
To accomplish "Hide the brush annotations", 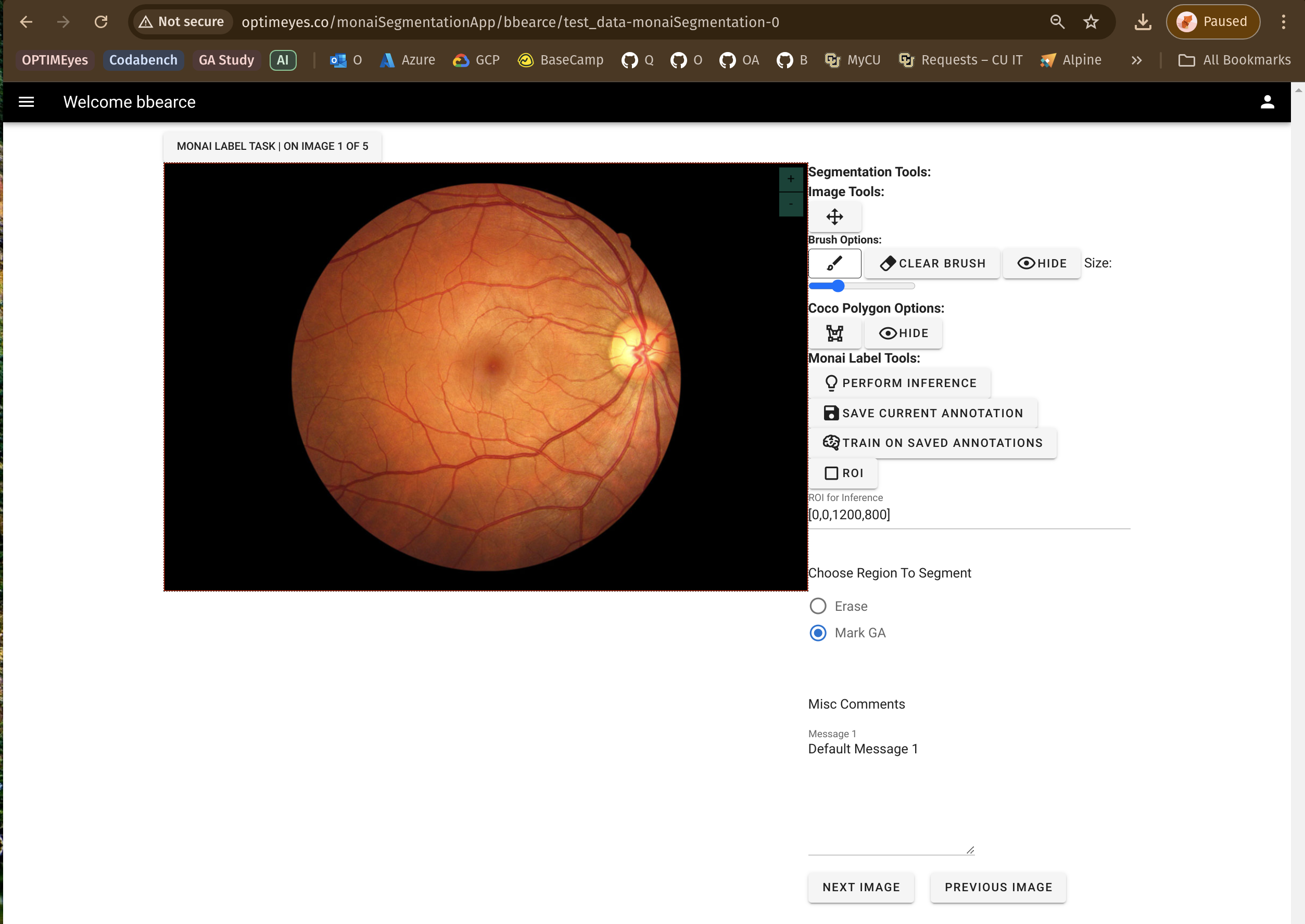I will pos(1041,263).
